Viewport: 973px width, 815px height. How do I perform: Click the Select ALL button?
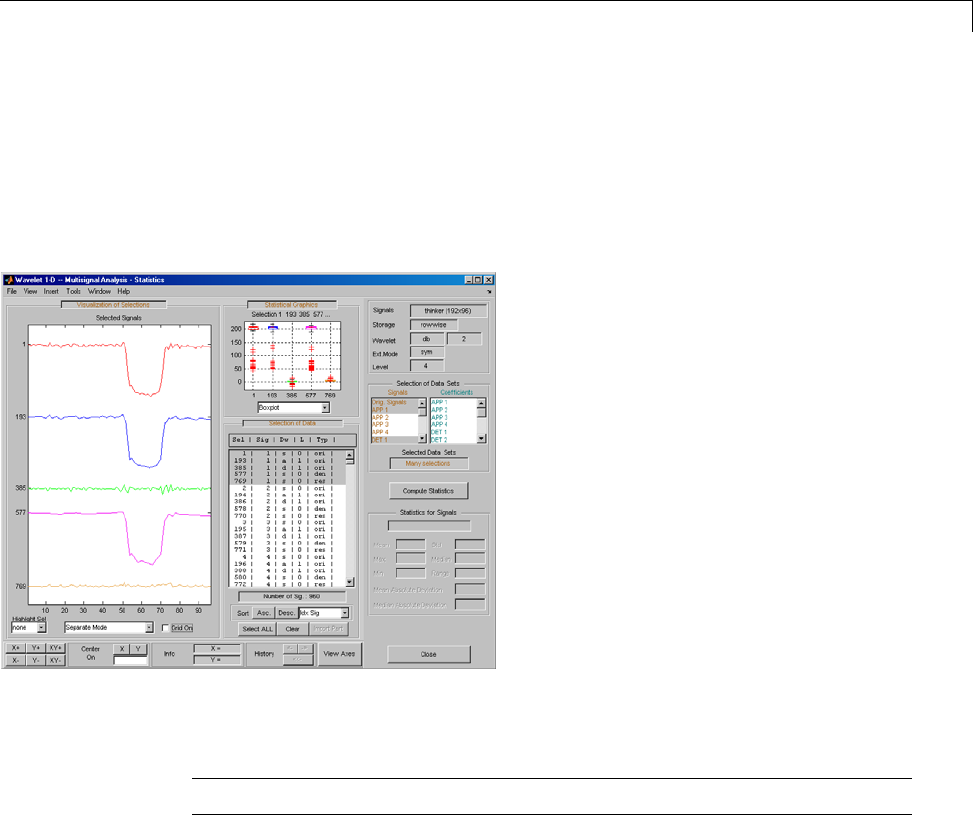click(258, 629)
